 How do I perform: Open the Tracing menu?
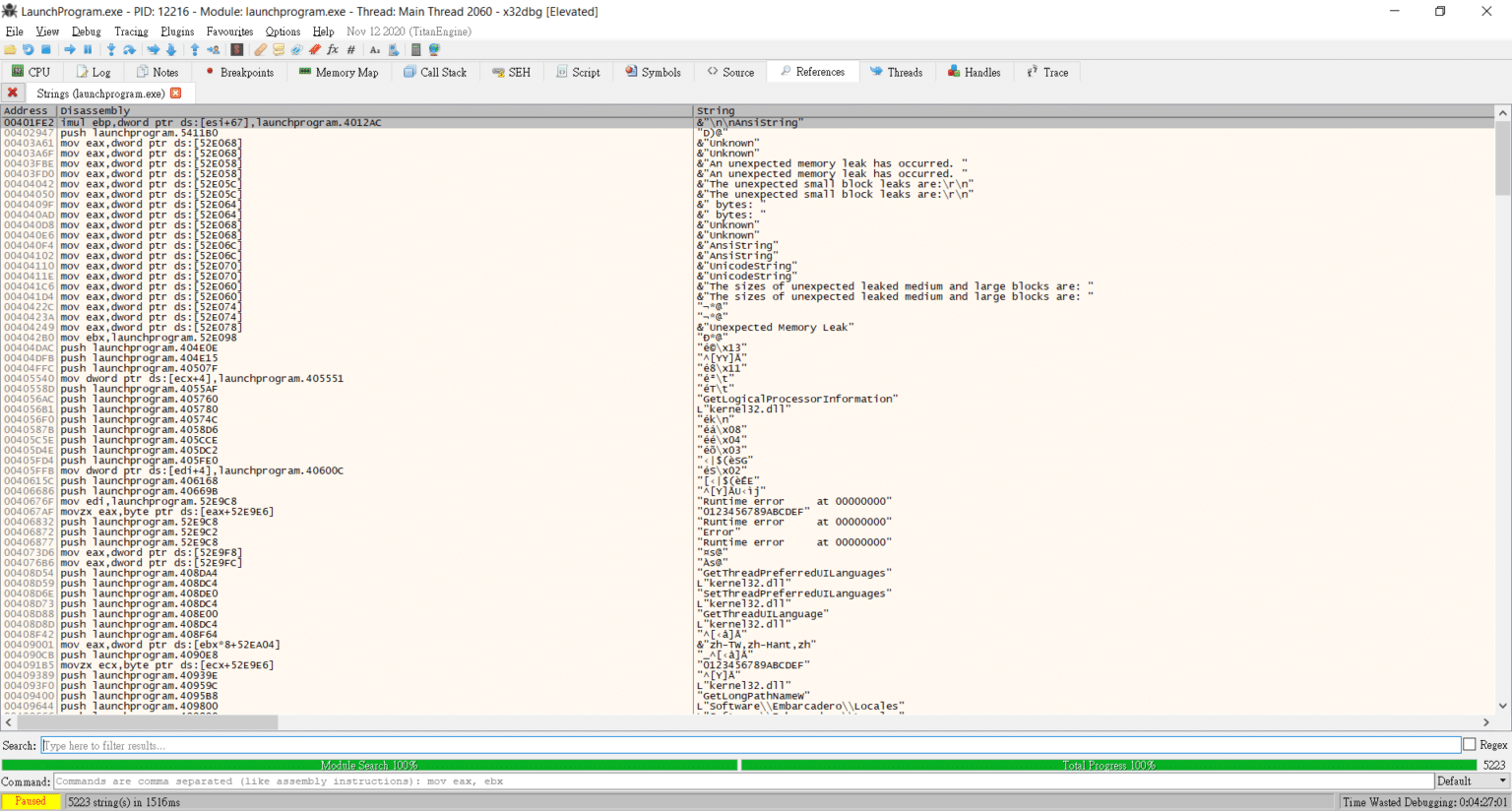(131, 31)
